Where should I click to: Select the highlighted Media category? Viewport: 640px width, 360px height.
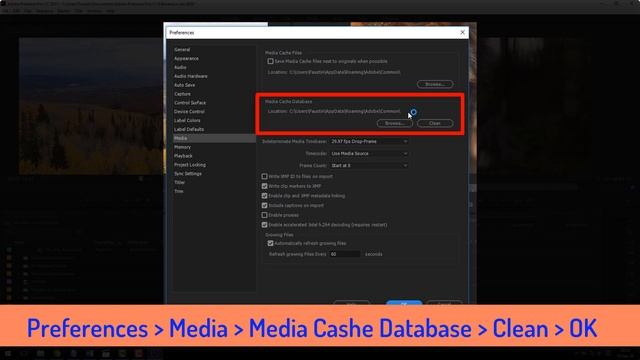[x=214, y=138]
